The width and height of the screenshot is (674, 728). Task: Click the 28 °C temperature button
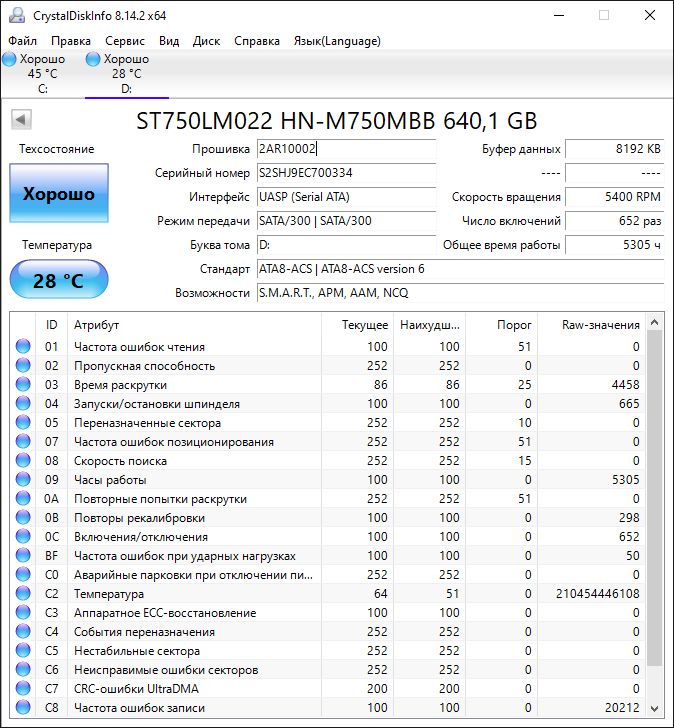point(59,280)
